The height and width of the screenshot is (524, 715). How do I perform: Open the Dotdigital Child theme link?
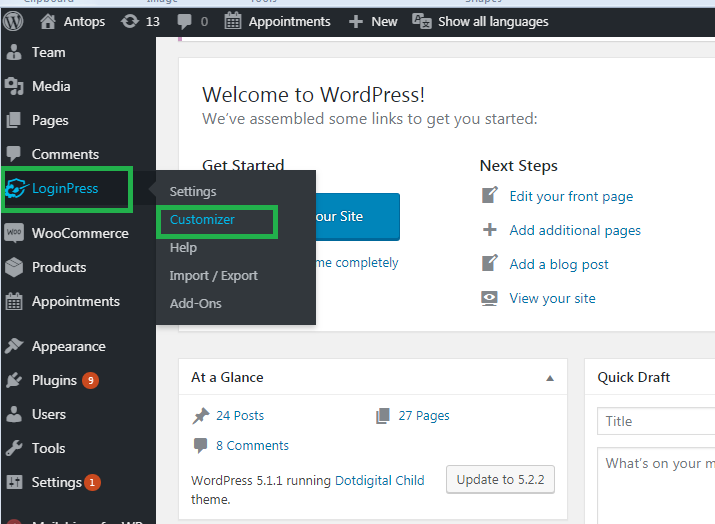click(x=379, y=480)
